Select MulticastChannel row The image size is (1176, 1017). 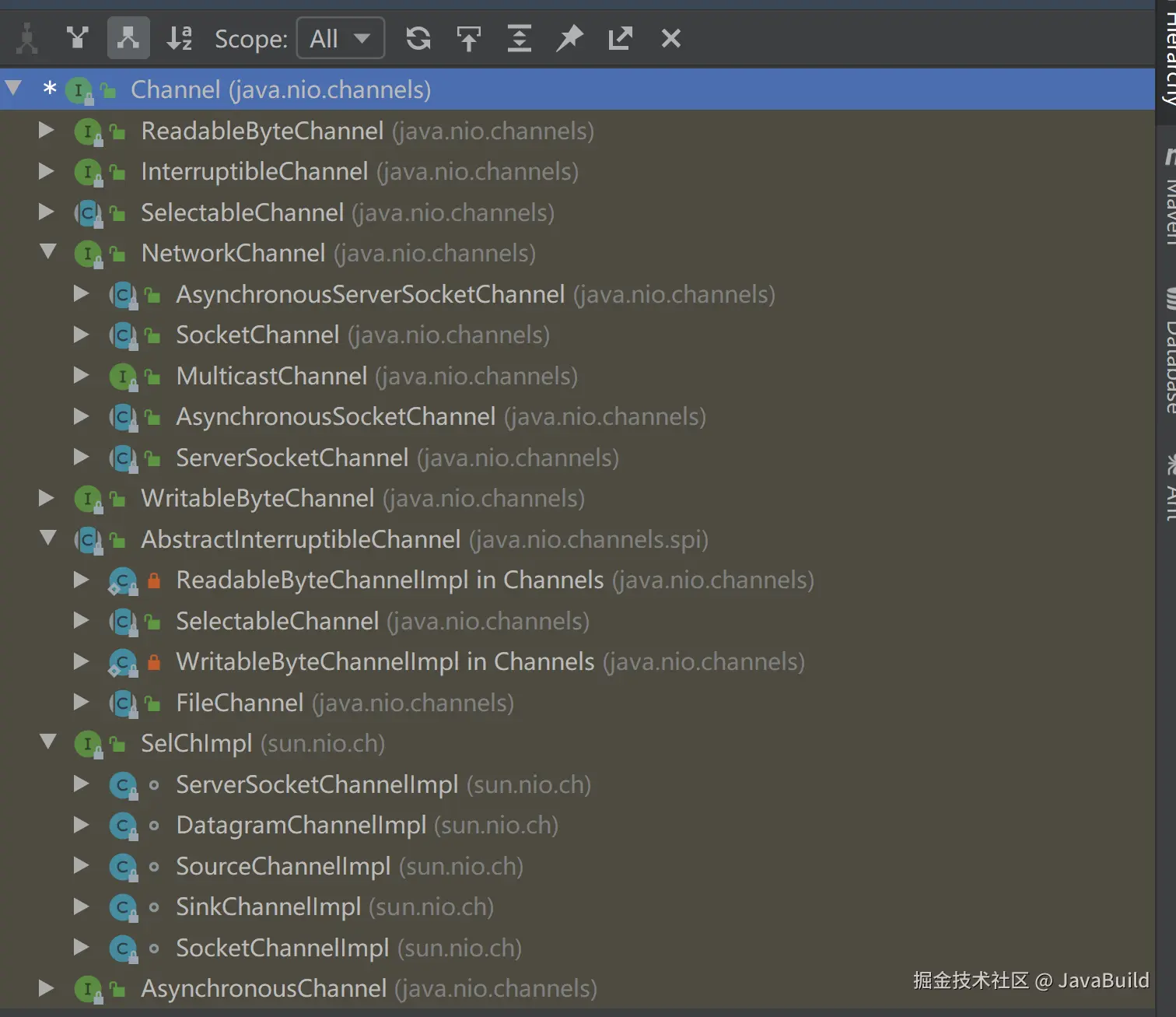[x=577, y=376]
